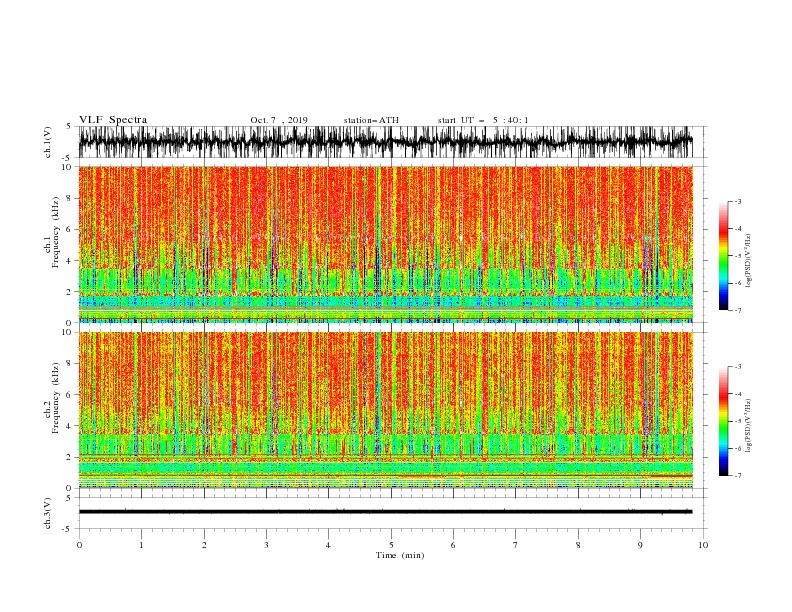Click the time axis tick label '9'
The width and height of the screenshot is (792, 612).
(x=640, y=545)
